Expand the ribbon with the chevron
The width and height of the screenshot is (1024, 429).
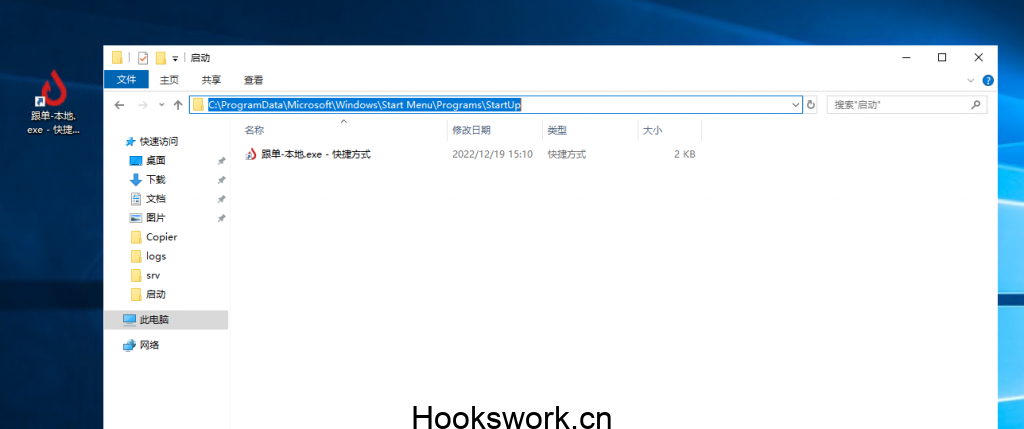(970, 80)
